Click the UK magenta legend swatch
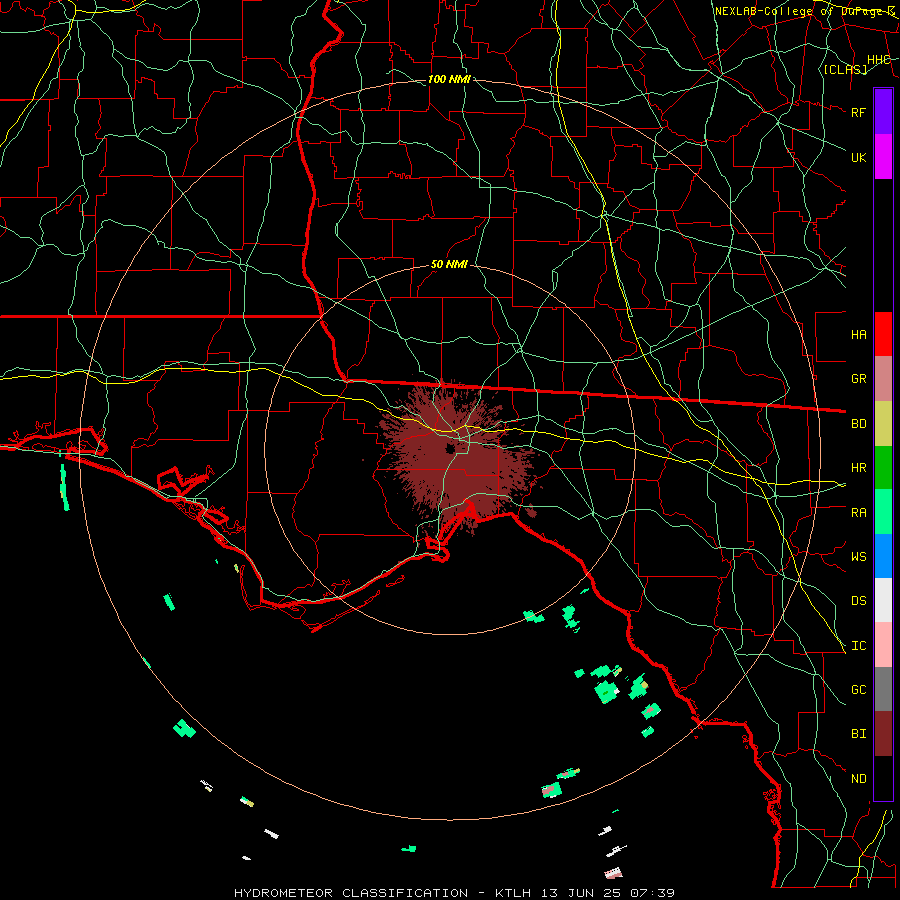 click(x=883, y=157)
